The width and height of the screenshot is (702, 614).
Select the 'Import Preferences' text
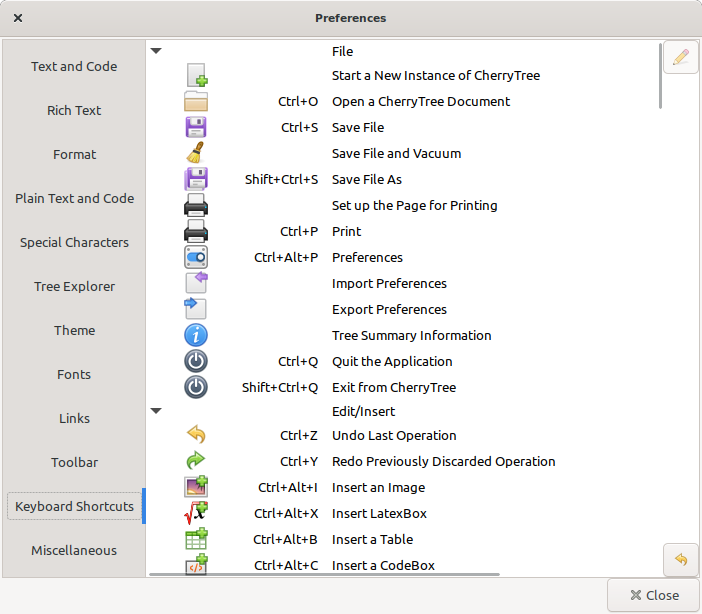[x=389, y=283]
